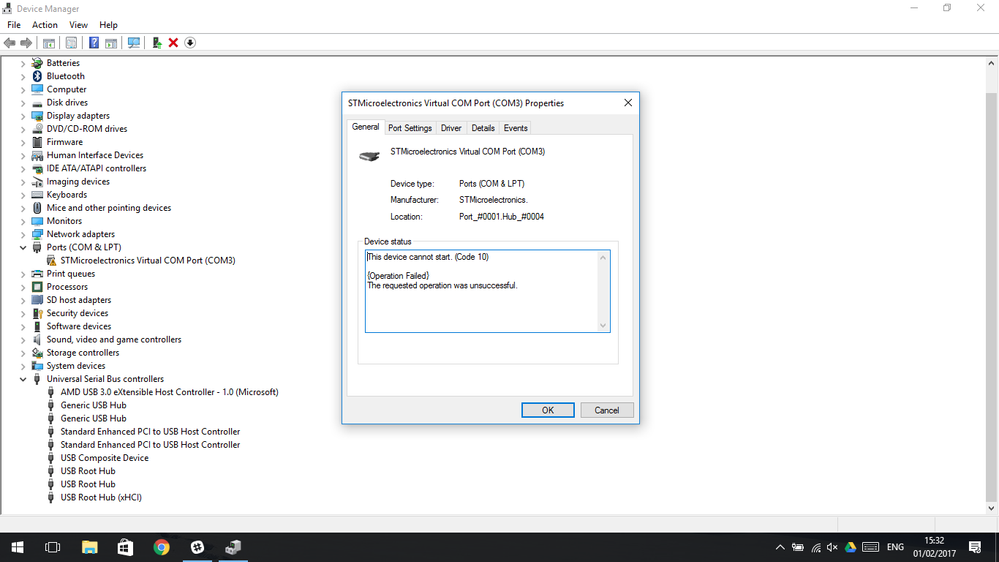
Task: Expand the Display adapters category
Action: click(23, 116)
